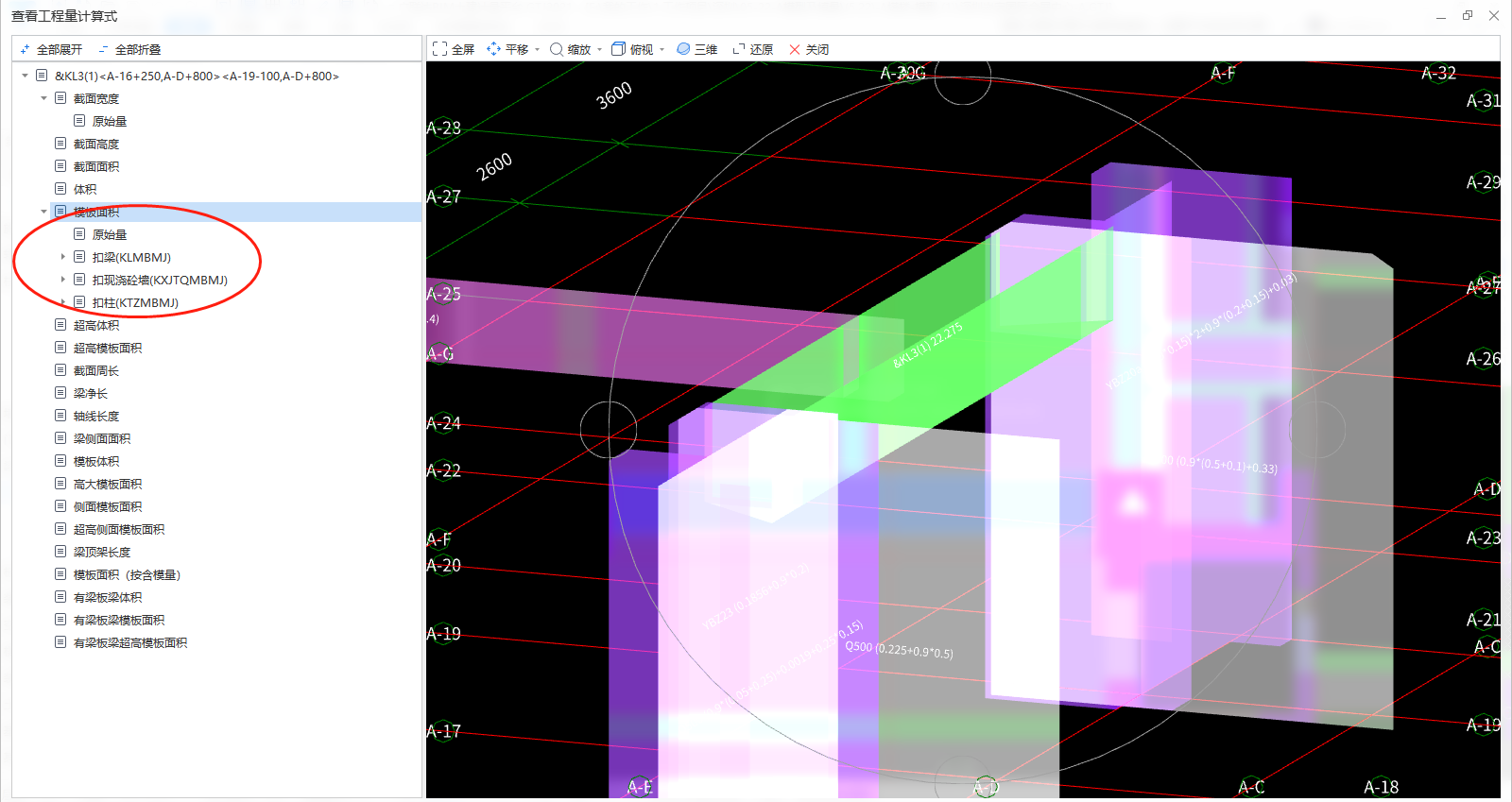Expand the 扣柱(KTZMBMJ) node

(x=62, y=302)
